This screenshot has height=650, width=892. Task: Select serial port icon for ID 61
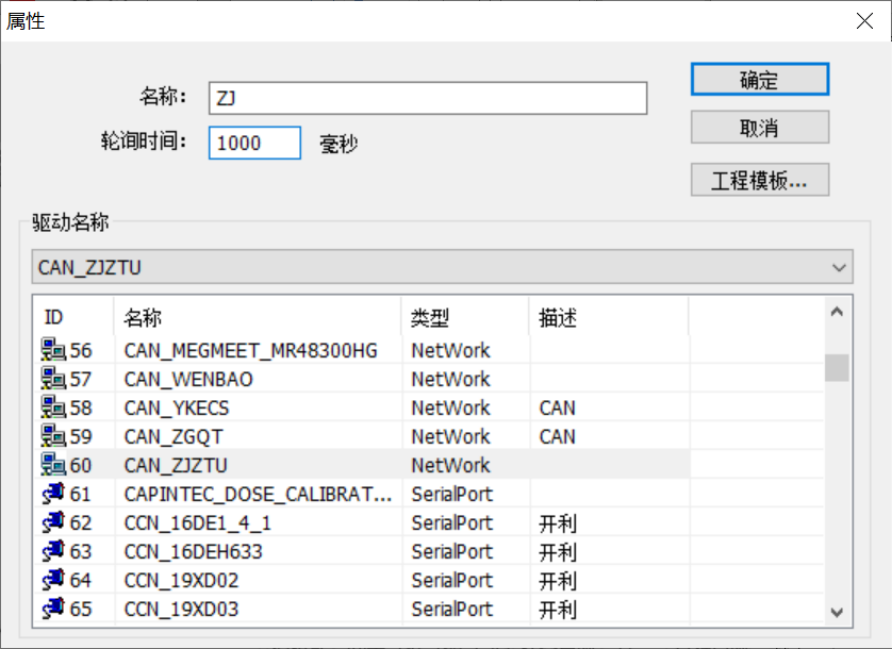53,494
